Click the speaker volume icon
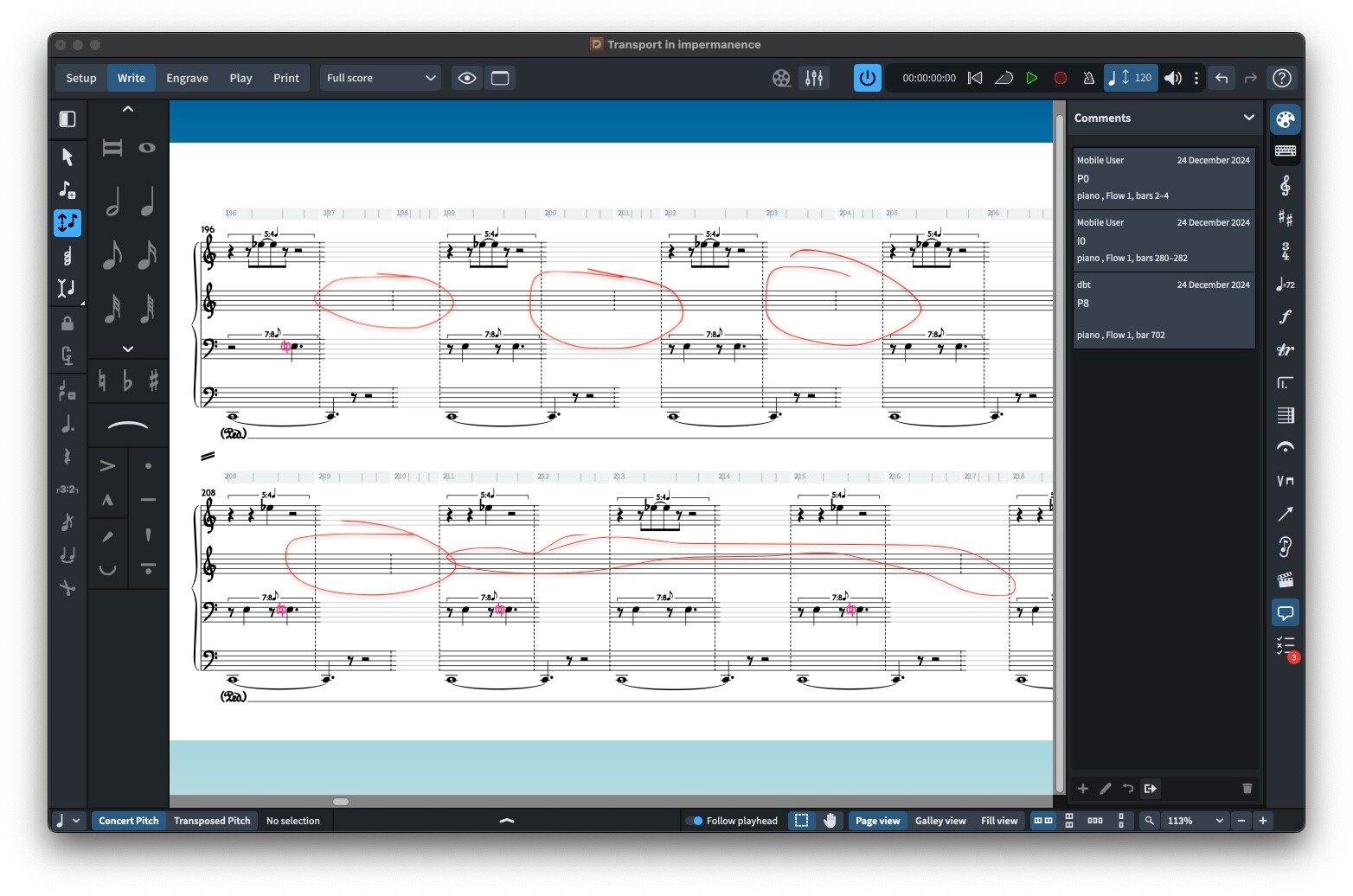Image resolution: width=1353 pixels, height=896 pixels. (x=1172, y=78)
